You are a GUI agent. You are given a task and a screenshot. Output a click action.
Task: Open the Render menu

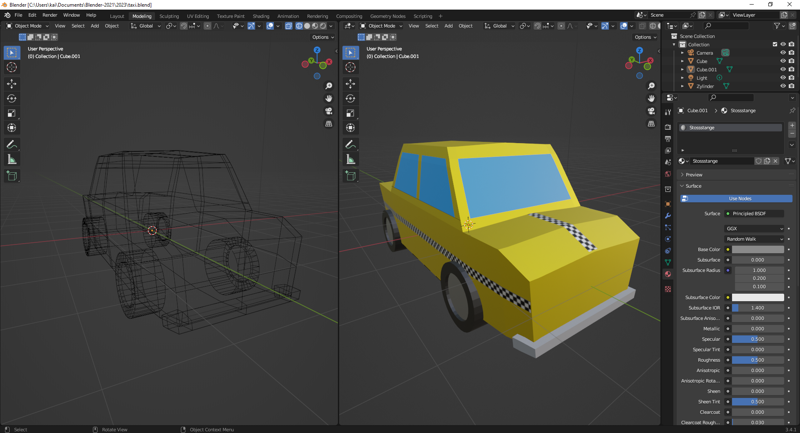pyautogui.click(x=49, y=16)
